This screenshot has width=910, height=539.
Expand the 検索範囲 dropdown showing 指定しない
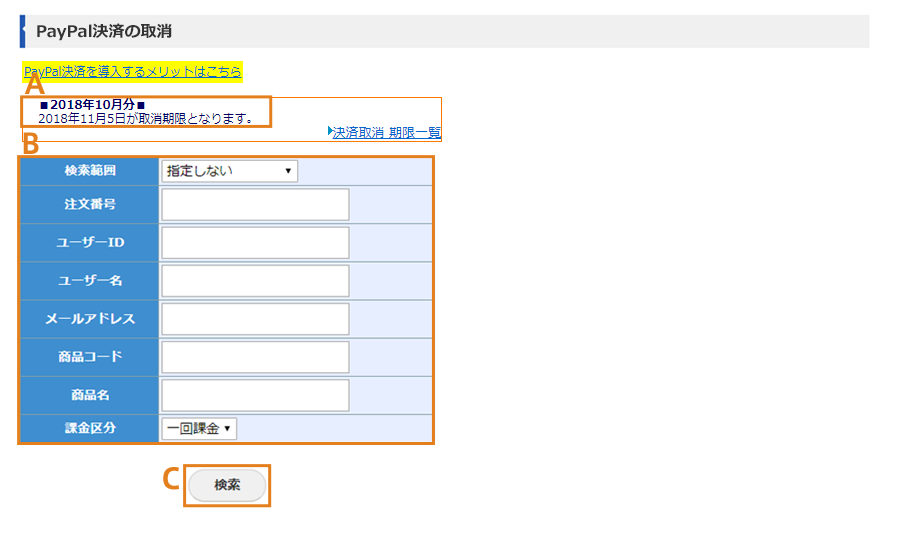click(x=229, y=171)
